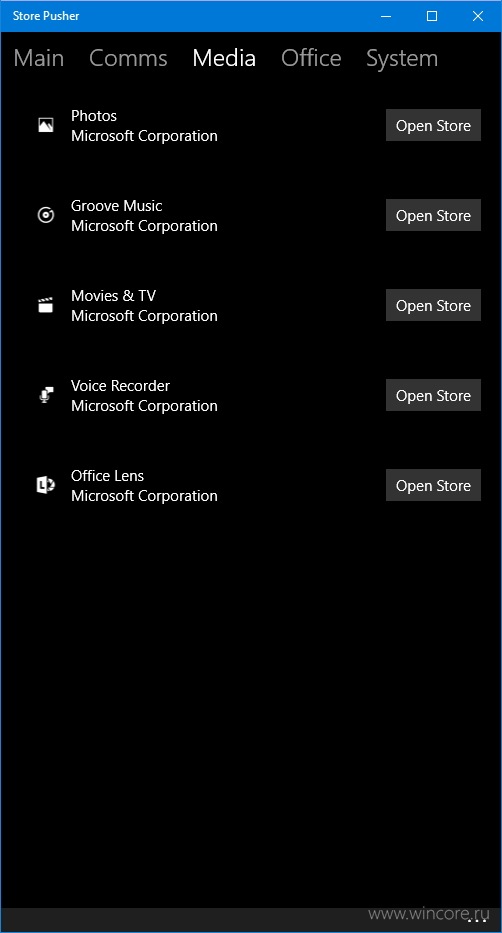Minimize the Store Pusher window
This screenshot has height=933, width=502.
point(387,16)
